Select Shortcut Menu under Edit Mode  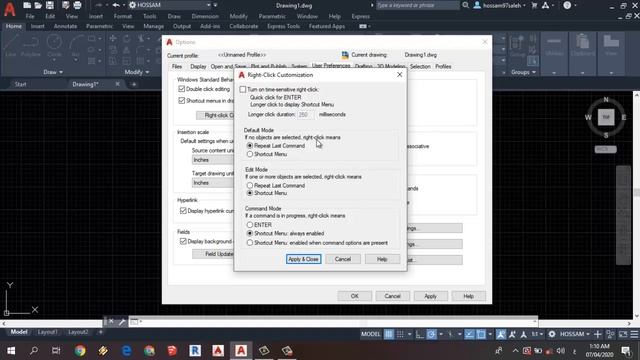point(250,193)
